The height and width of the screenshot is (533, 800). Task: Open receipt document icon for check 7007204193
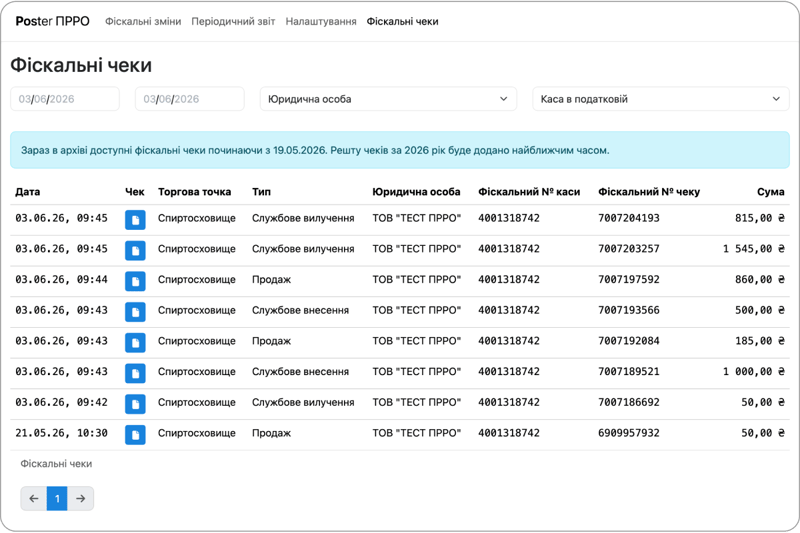[x=135, y=220]
